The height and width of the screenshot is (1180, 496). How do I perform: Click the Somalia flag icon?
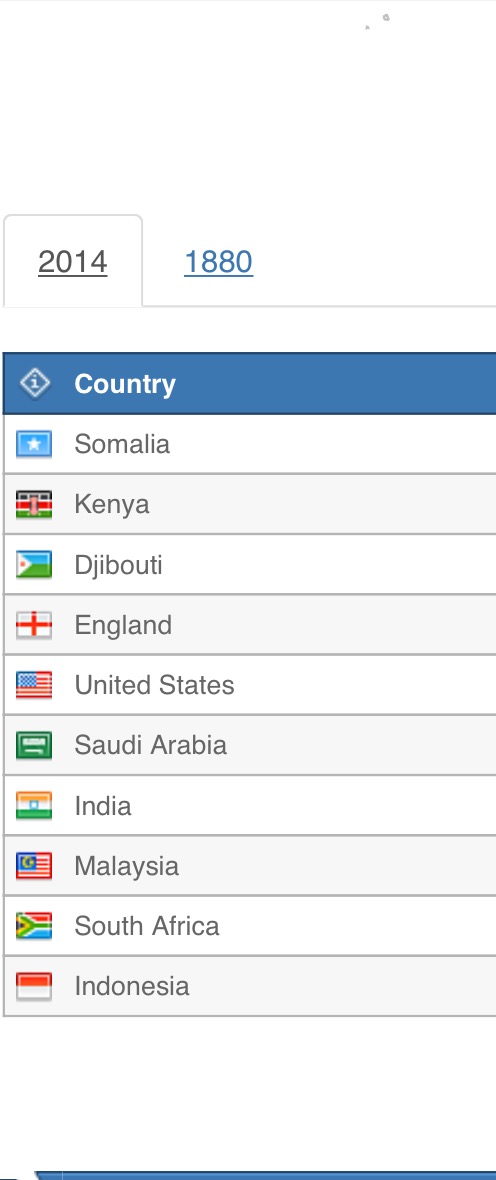pyautogui.click(x=34, y=444)
